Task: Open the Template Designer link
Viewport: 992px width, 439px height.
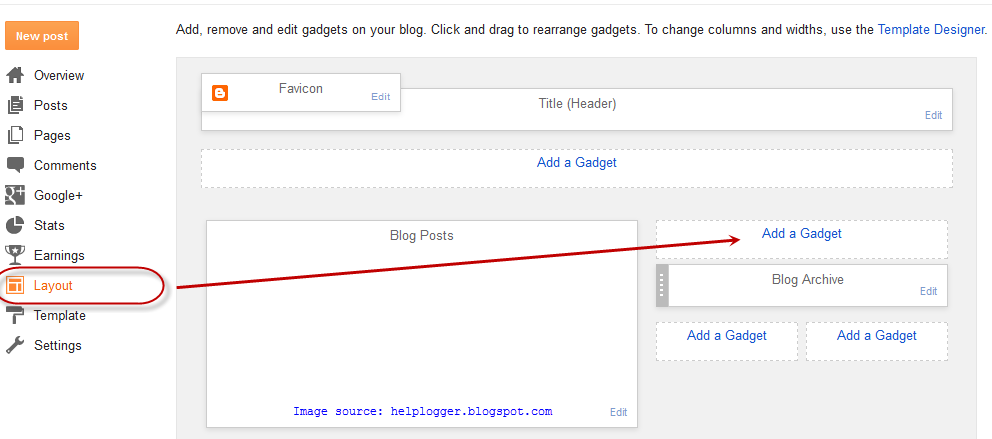Action: click(931, 29)
